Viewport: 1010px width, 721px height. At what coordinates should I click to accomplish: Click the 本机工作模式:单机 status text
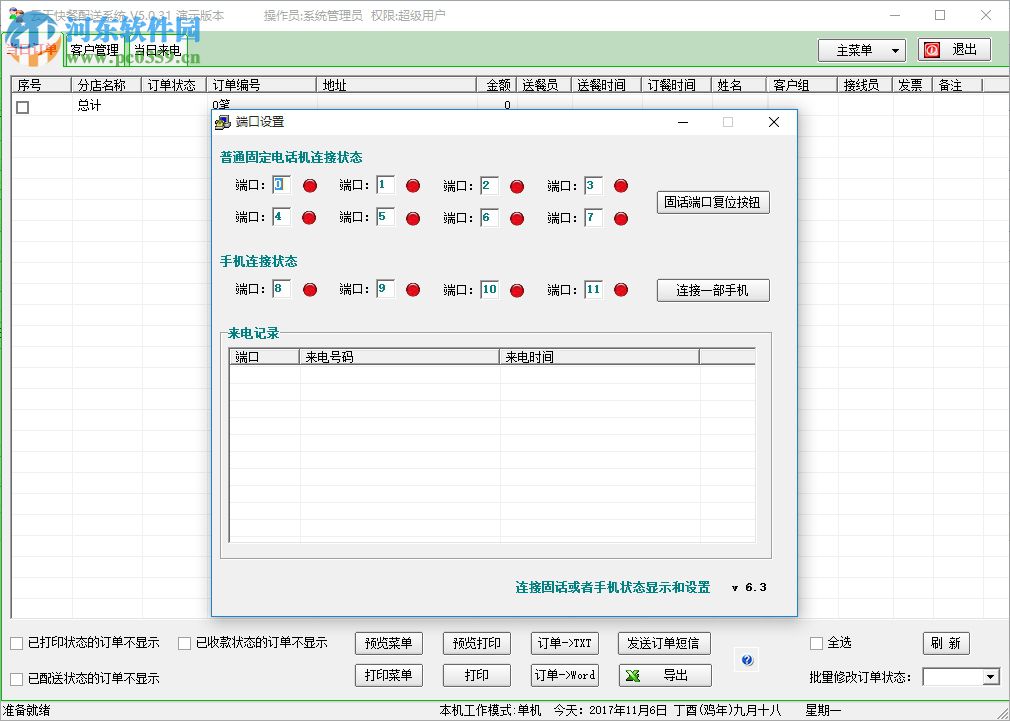point(490,711)
